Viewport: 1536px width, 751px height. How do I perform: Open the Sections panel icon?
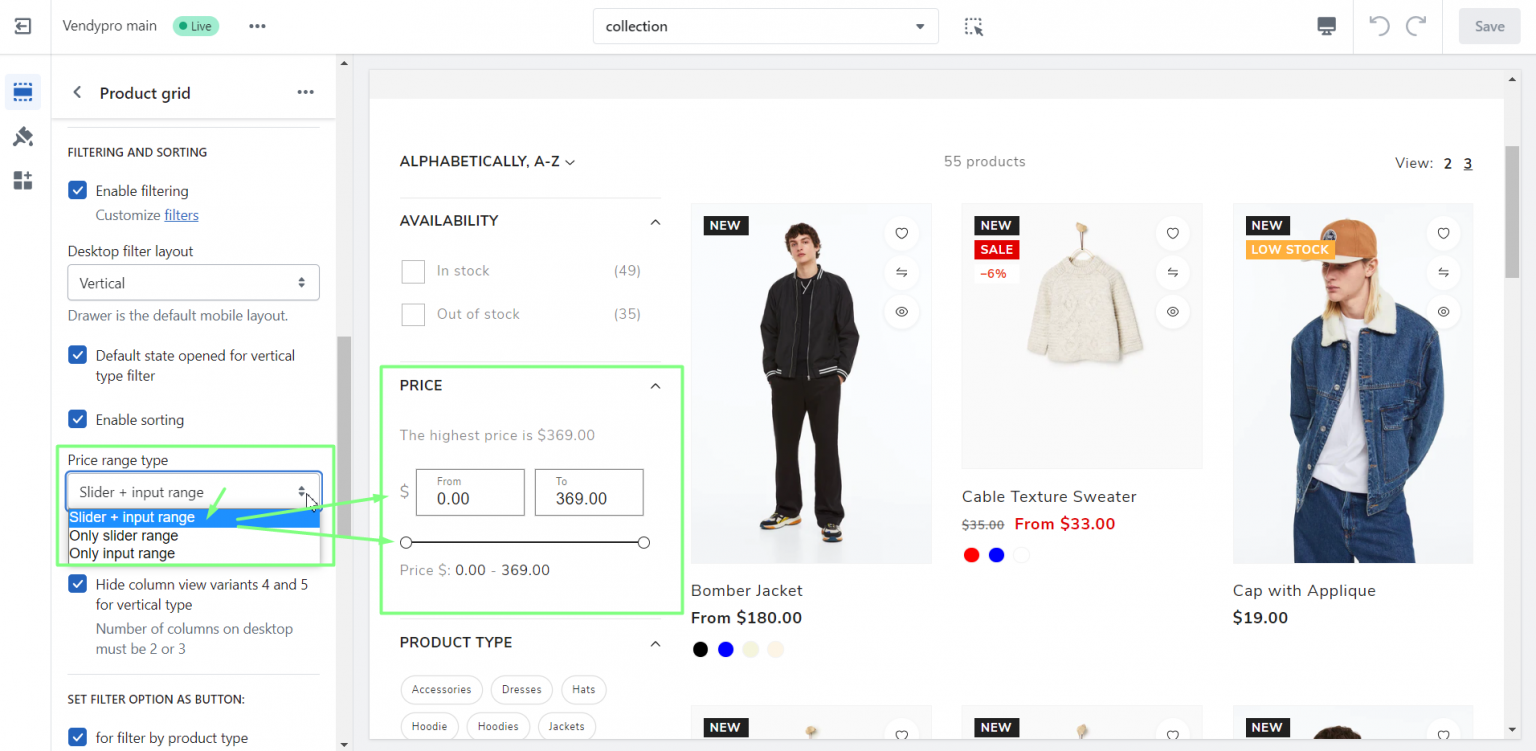23,92
